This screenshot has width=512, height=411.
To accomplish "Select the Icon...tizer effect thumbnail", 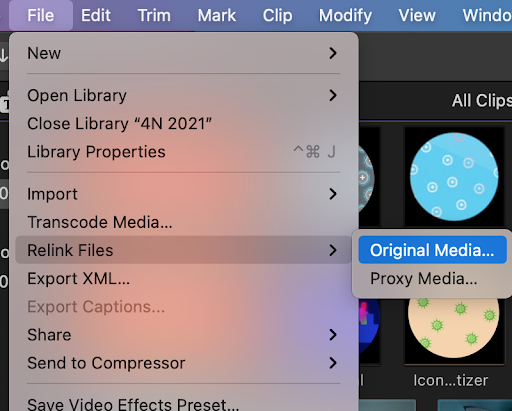I will click(454, 328).
